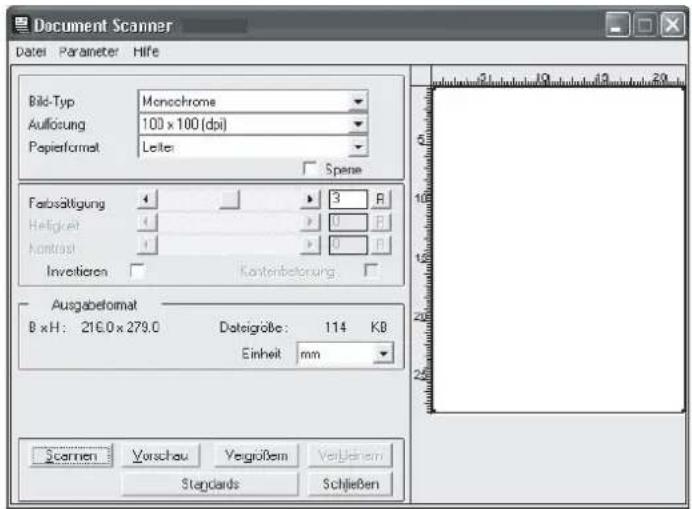This screenshot has height=509, width=692.
Task: Expand the Auflösung 100 x 100 dropdown
Action: coord(358,124)
